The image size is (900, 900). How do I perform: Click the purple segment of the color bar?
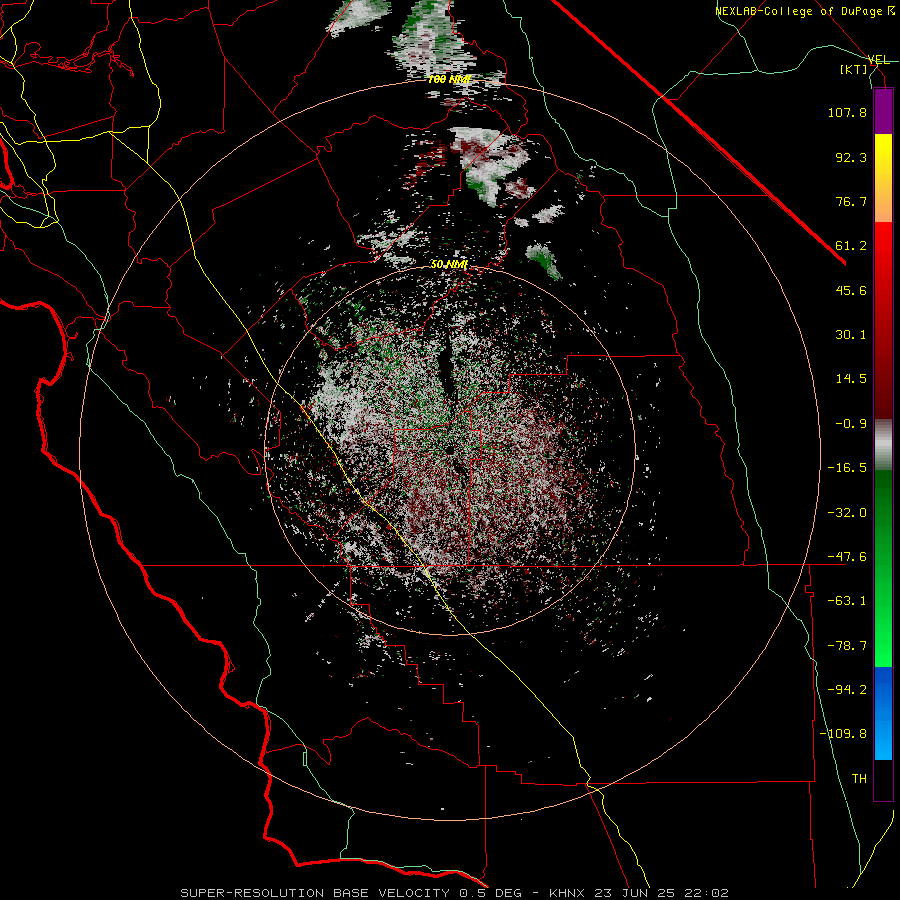tap(883, 111)
